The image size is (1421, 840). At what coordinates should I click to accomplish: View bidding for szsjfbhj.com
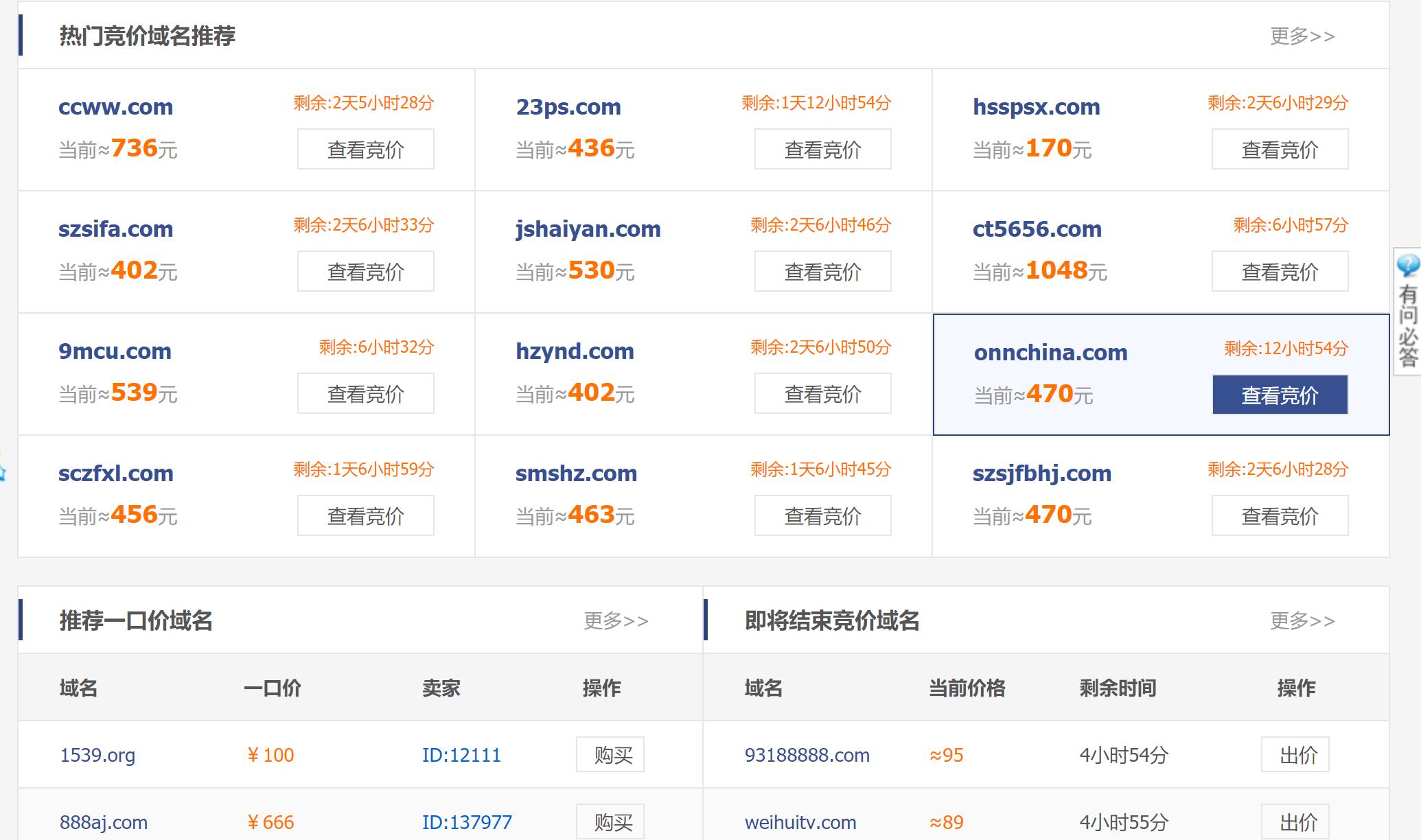1279,515
